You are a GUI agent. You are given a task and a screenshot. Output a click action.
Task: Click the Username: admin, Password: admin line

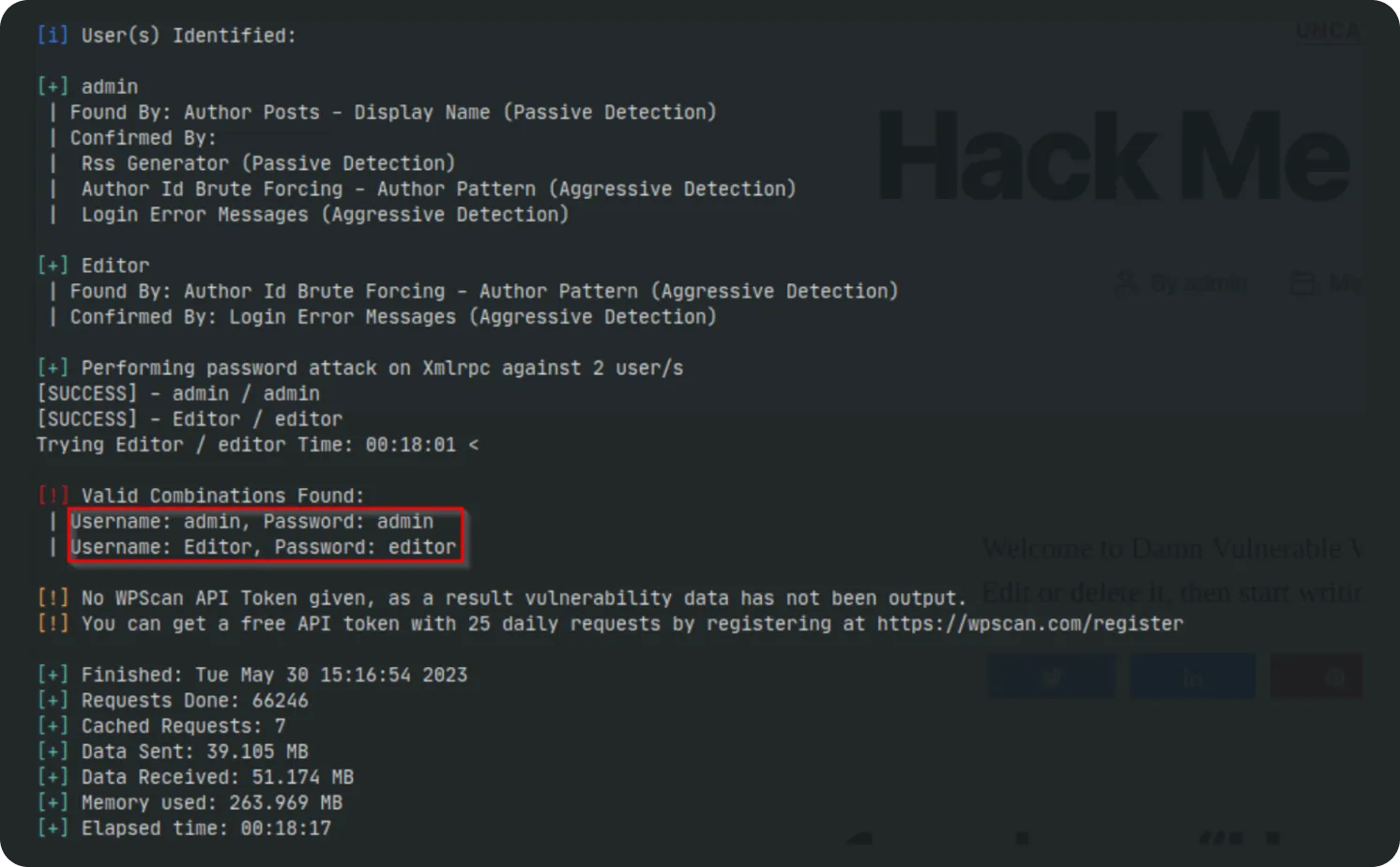(x=251, y=522)
